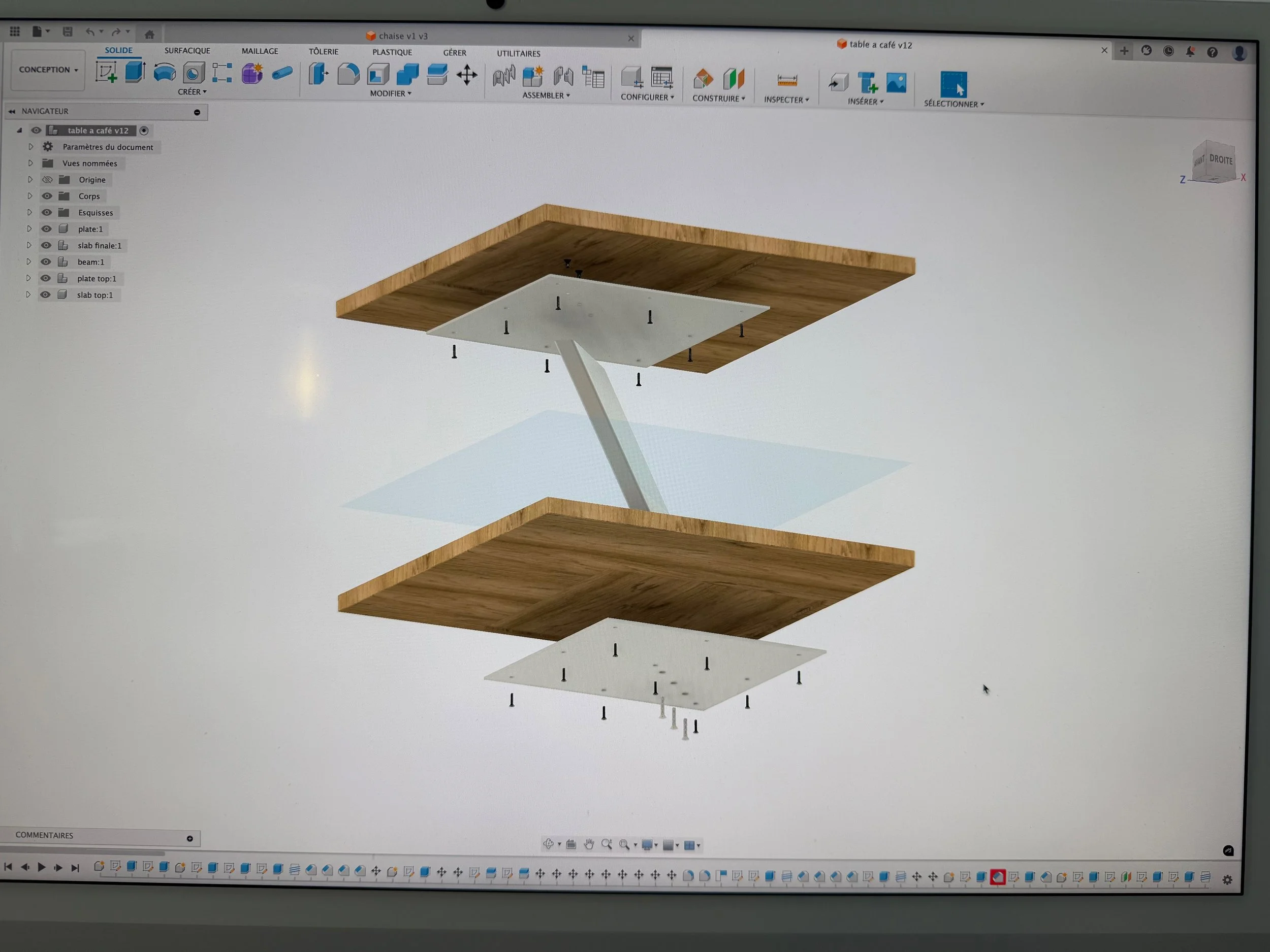Viewport: 1270px width, 952px height.
Task: Hide the slab top:1 component
Action: [45, 294]
